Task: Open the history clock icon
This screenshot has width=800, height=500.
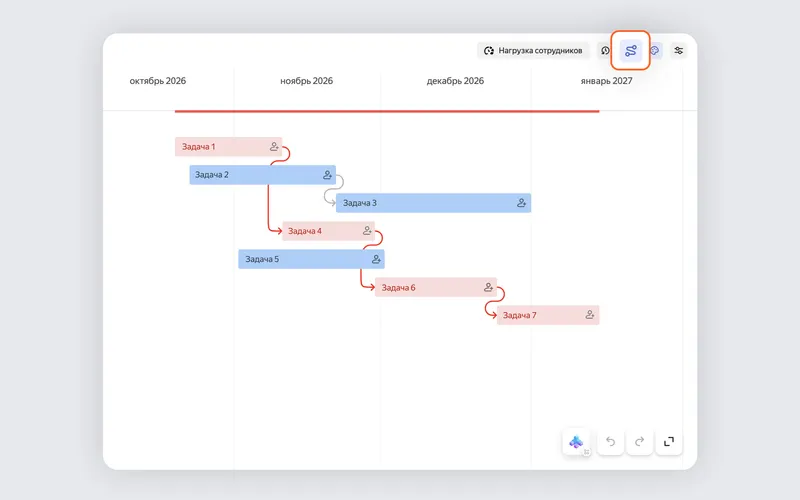Action: pyautogui.click(x=605, y=51)
